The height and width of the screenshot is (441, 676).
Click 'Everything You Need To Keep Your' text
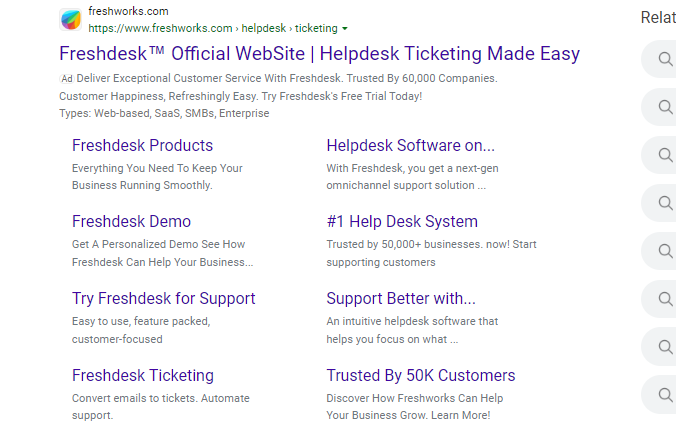[157, 168]
